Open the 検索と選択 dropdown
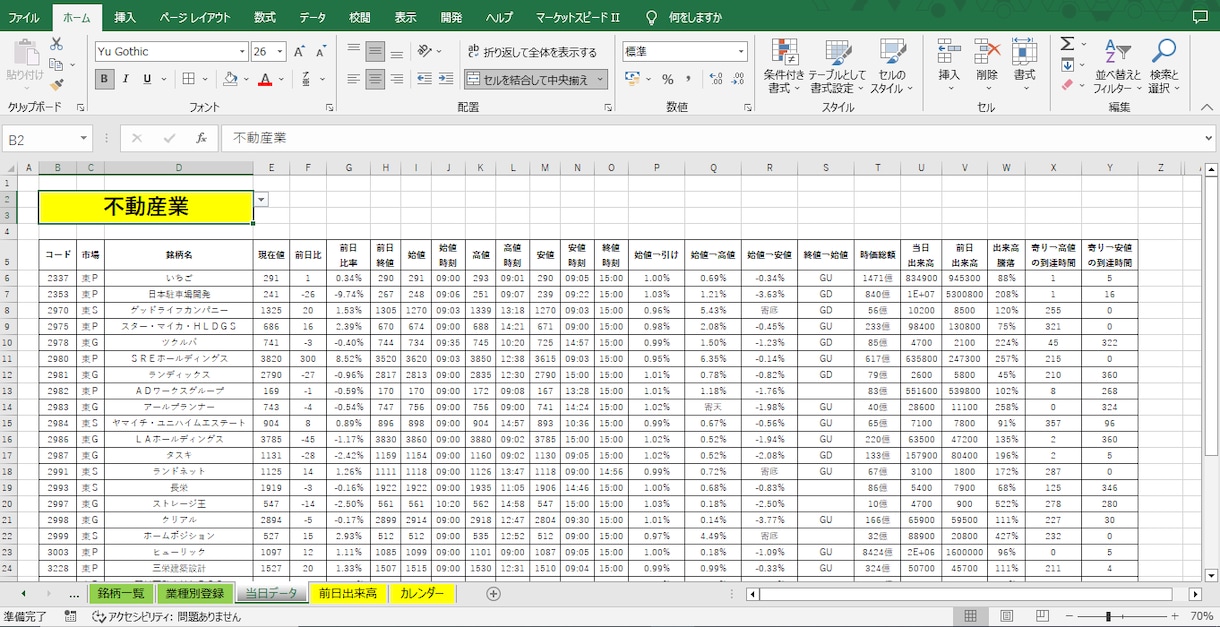The height and width of the screenshot is (627, 1220). point(1164,67)
